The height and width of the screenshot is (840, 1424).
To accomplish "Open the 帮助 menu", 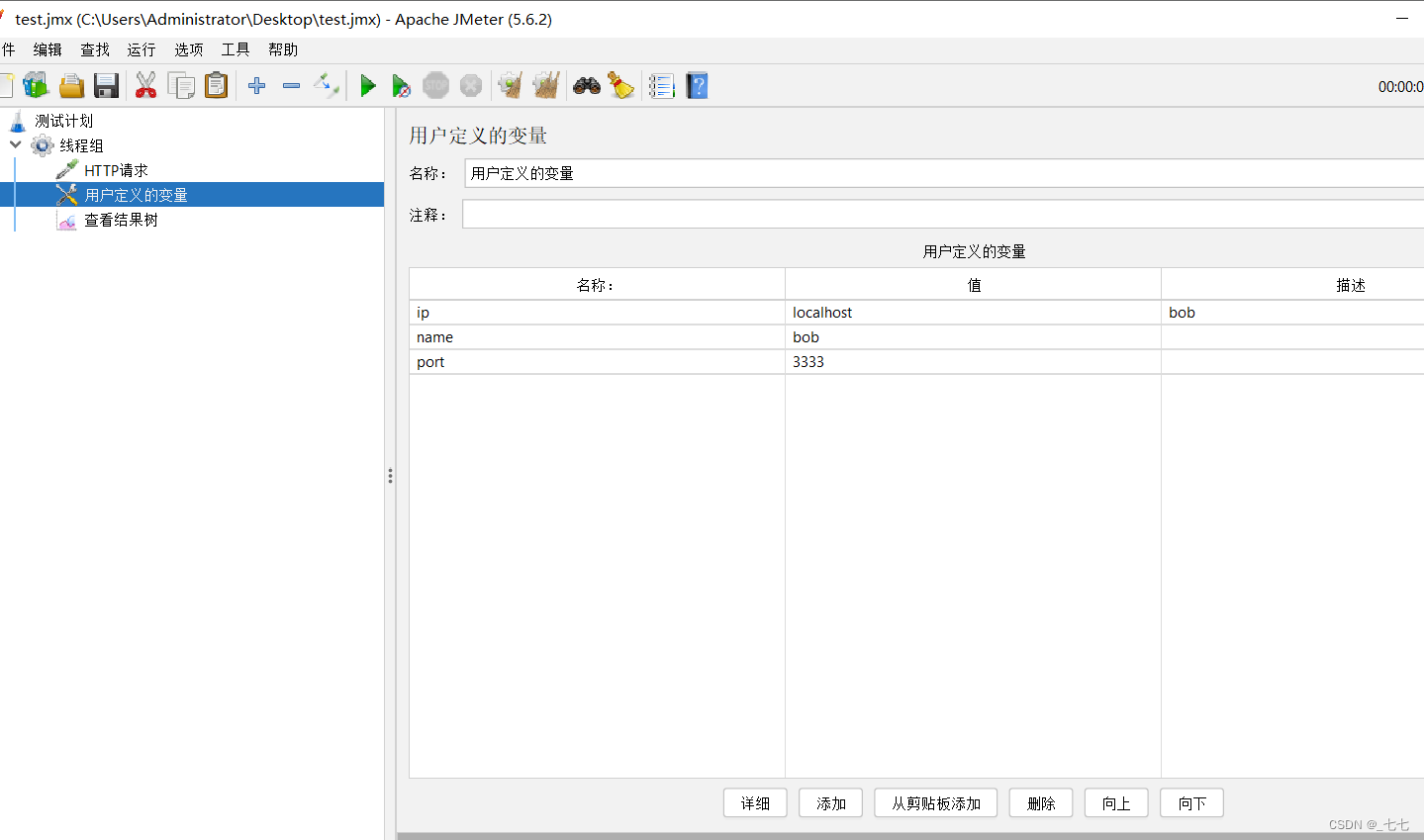I will tap(283, 49).
